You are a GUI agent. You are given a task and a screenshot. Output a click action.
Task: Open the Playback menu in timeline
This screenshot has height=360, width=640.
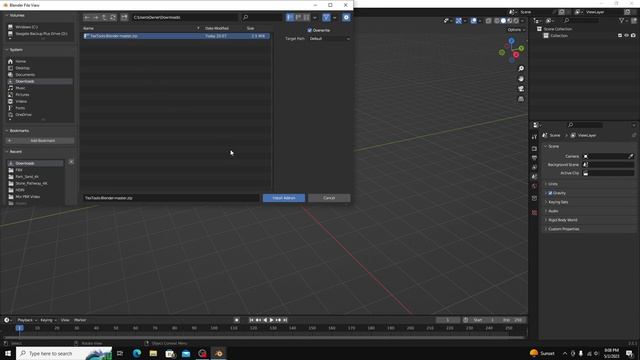click(27, 320)
